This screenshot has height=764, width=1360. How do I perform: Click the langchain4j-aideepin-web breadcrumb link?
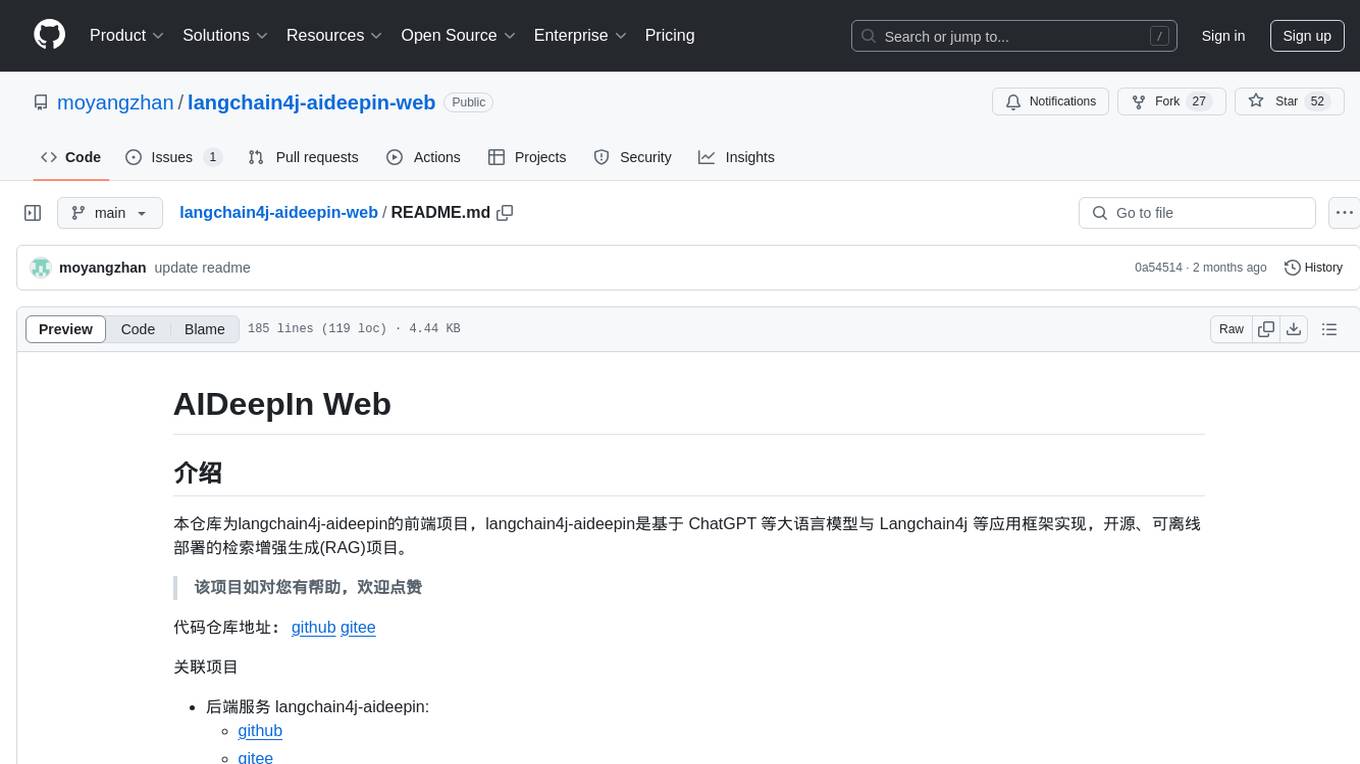[x=278, y=212]
